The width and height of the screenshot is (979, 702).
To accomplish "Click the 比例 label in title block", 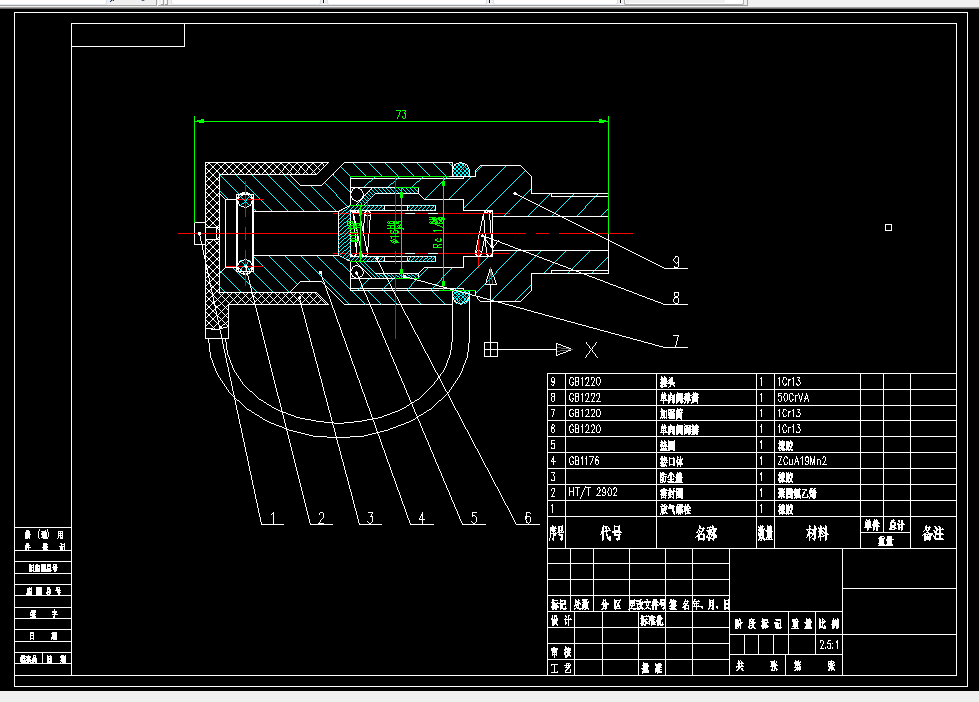I will [829, 624].
